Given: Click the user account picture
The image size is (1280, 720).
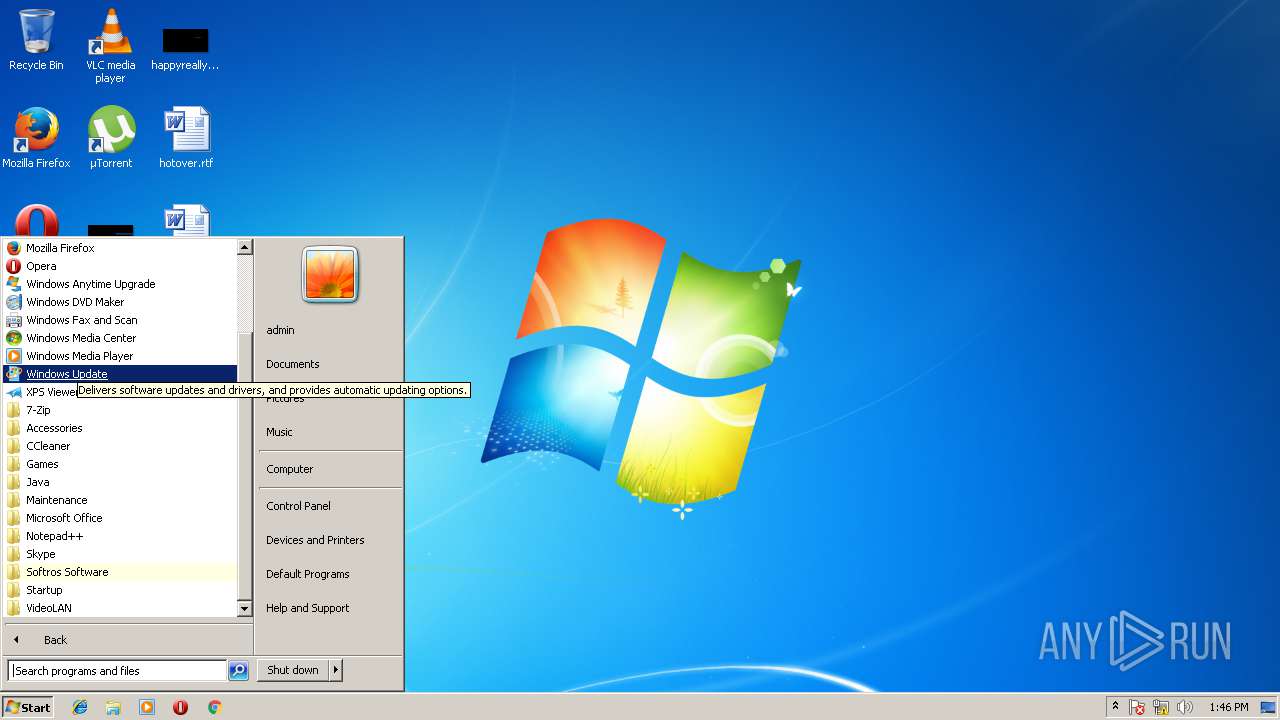Looking at the screenshot, I should [330, 274].
